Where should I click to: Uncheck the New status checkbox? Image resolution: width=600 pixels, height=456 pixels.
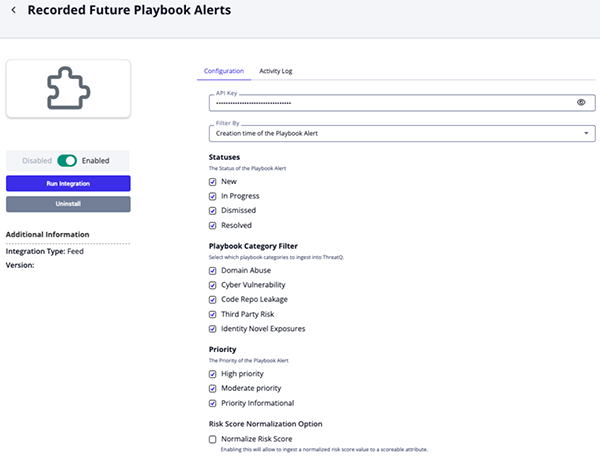pyautogui.click(x=212, y=182)
